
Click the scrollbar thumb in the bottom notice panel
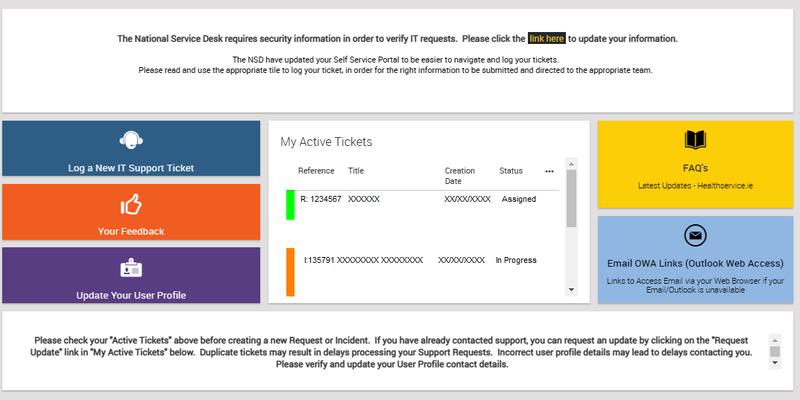pos(774,352)
